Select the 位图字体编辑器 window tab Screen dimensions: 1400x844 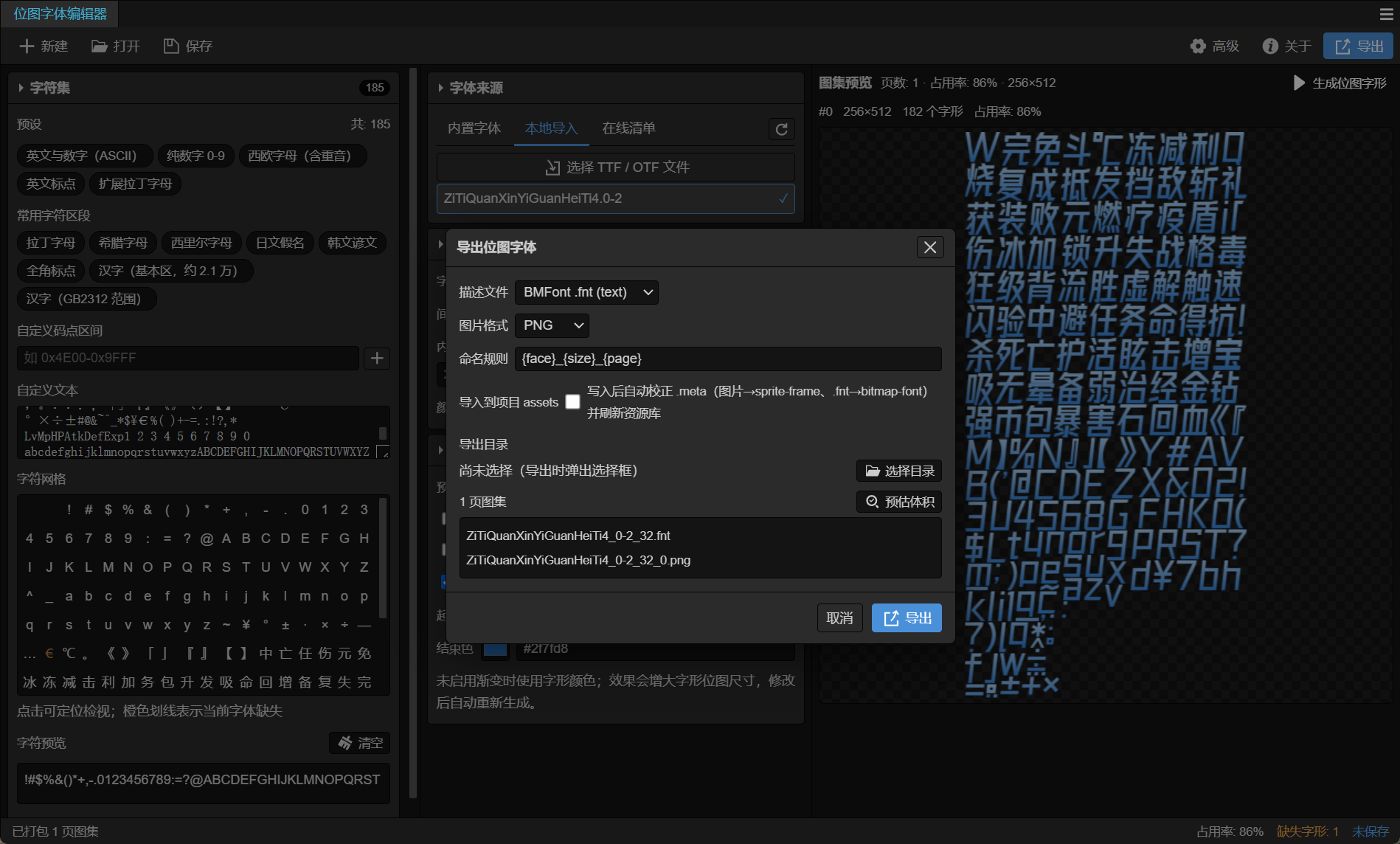pos(60,14)
